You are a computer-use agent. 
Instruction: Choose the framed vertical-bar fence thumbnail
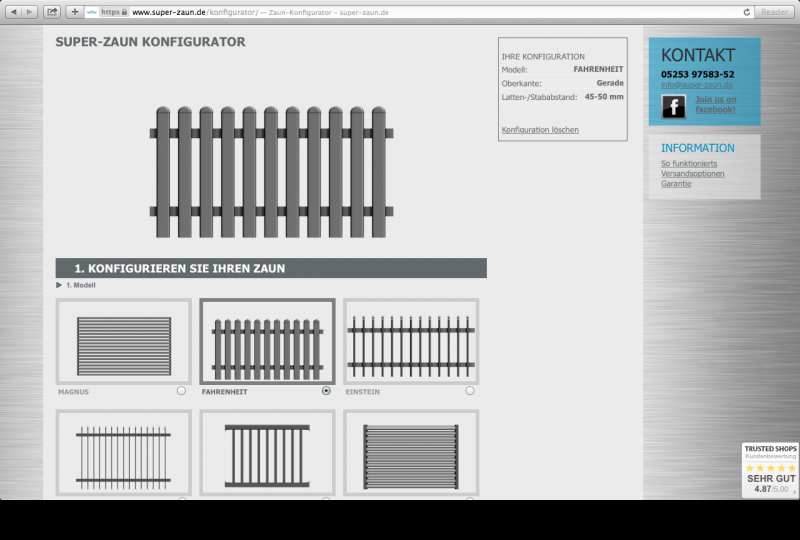click(x=267, y=452)
